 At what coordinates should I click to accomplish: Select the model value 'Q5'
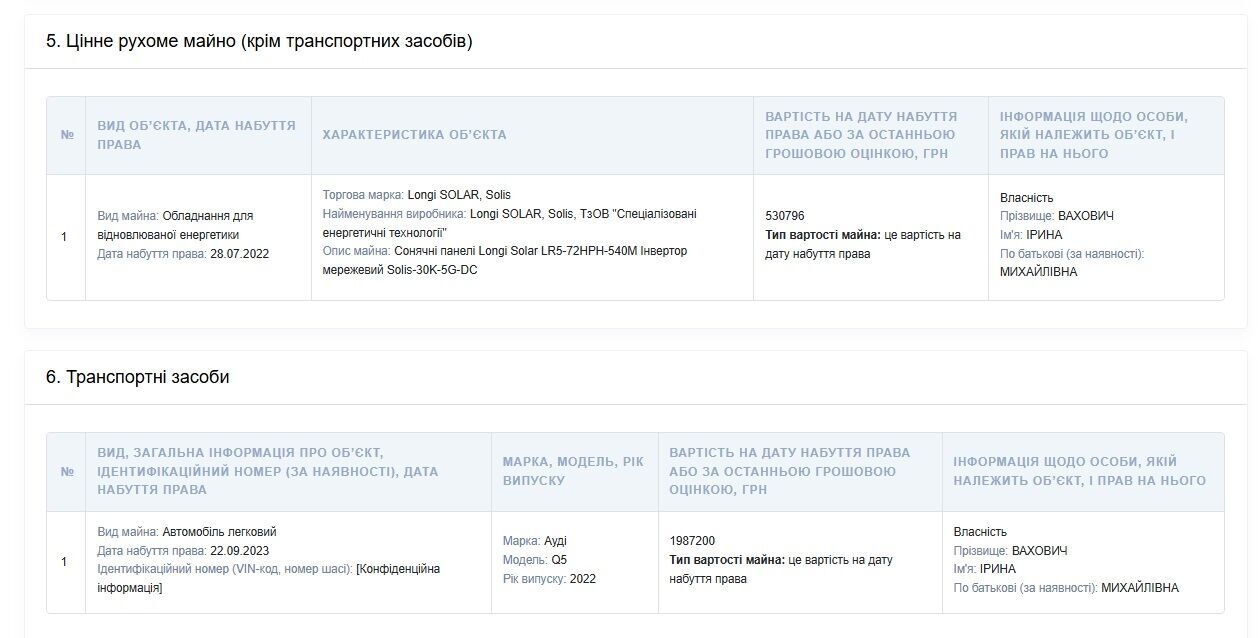tap(559, 560)
